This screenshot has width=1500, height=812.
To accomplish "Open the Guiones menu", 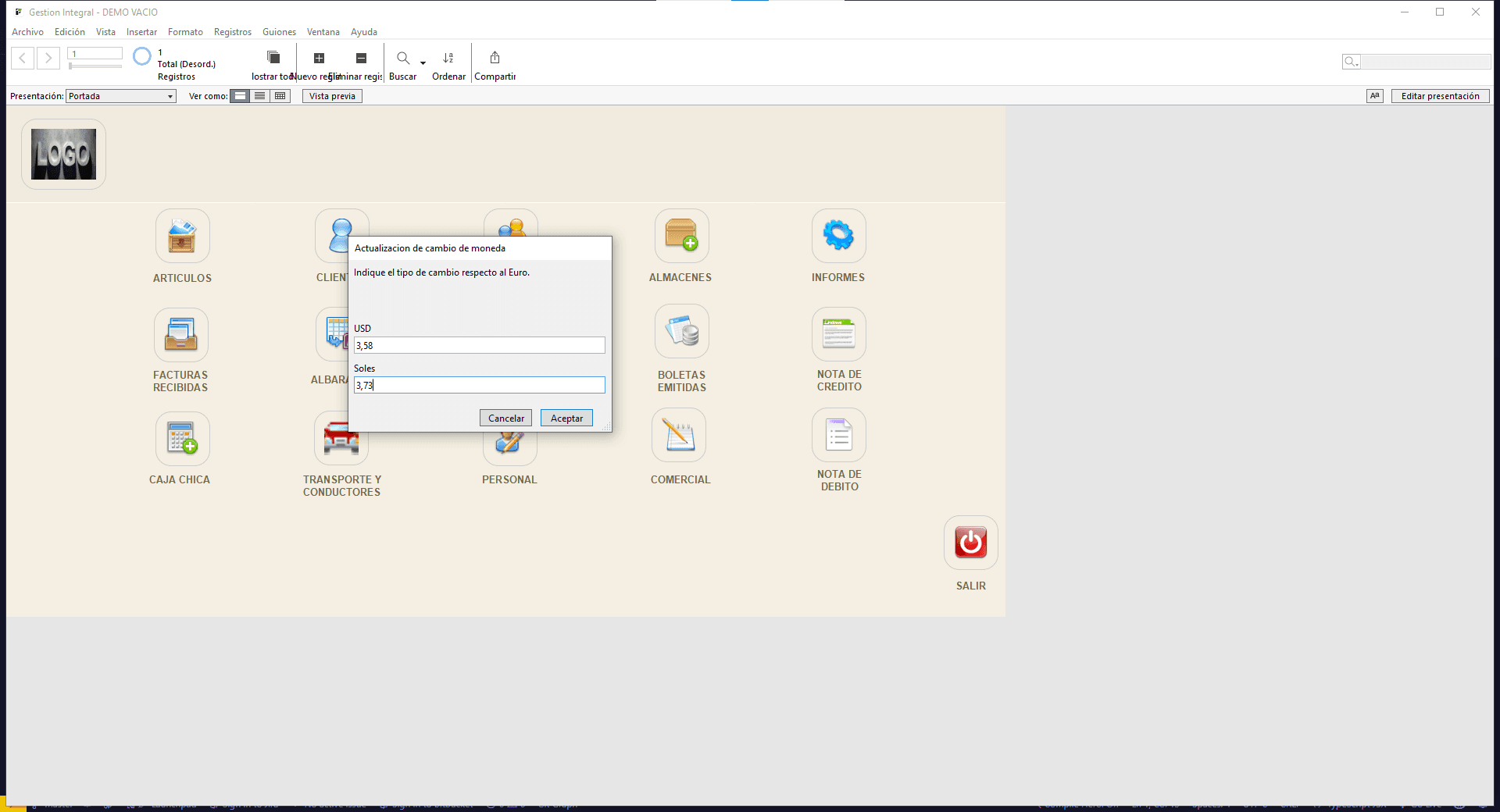I will [x=279, y=32].
